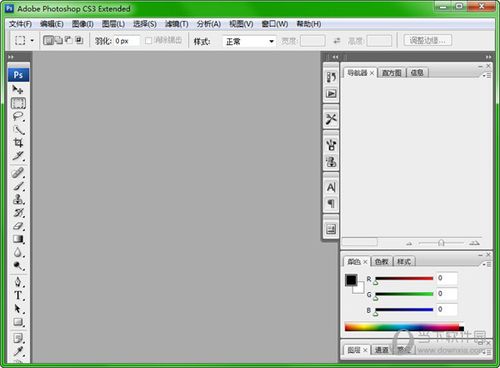Select the Brush tool
The image size is (500, 368).
18,186
